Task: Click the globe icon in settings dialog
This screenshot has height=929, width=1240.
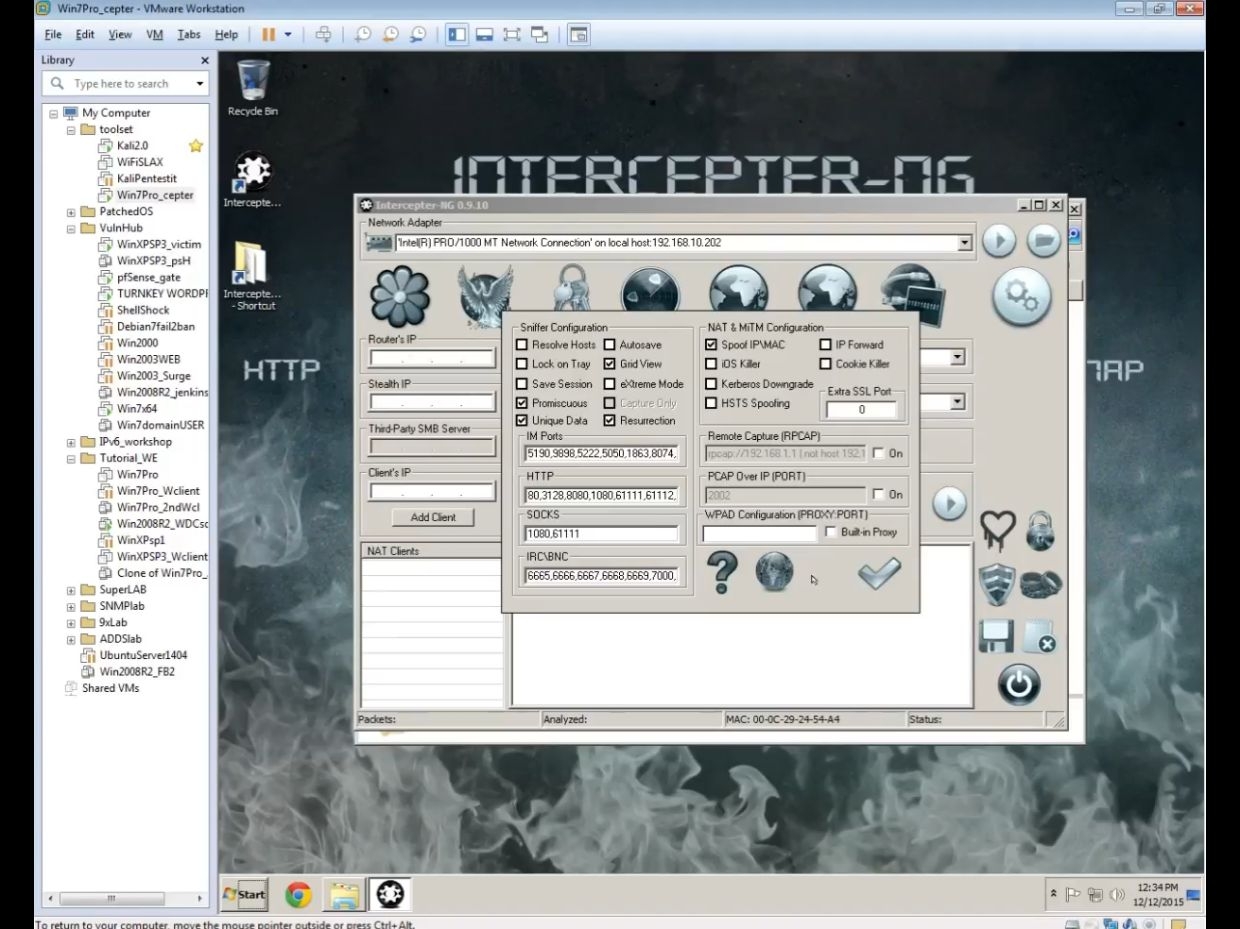Action: (x=774, y=571)
